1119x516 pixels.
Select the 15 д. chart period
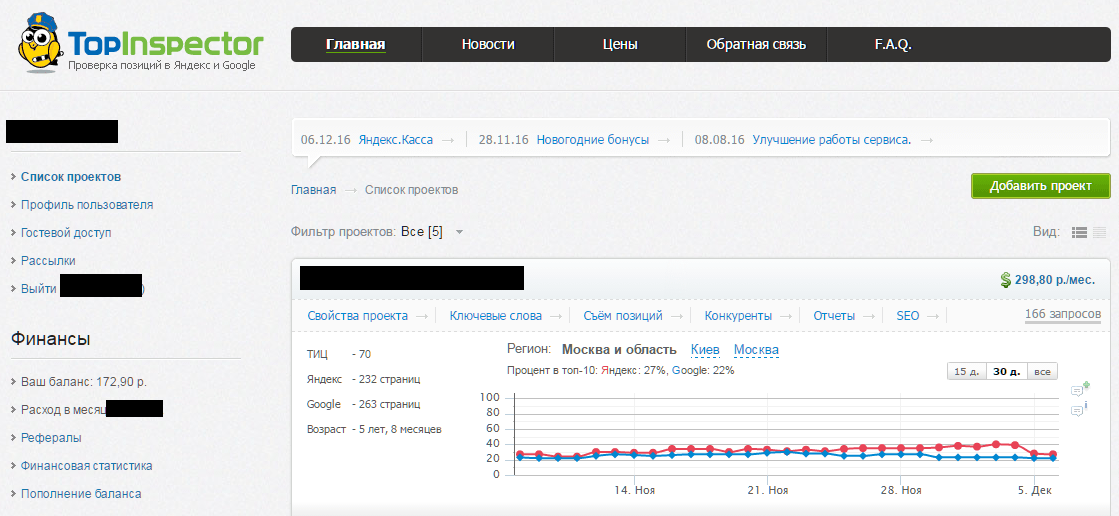coord(966,371)
